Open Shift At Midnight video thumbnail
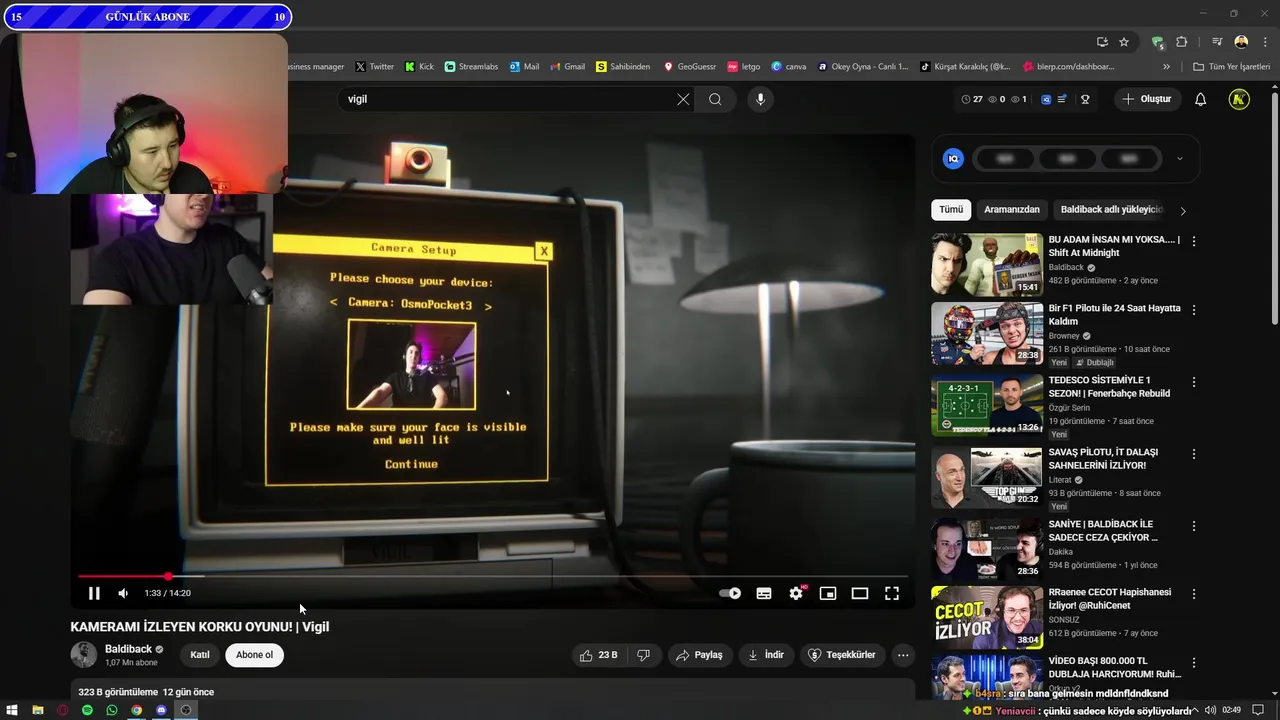The height and width of the screenshot is (720, 1280). click(987, 265)
